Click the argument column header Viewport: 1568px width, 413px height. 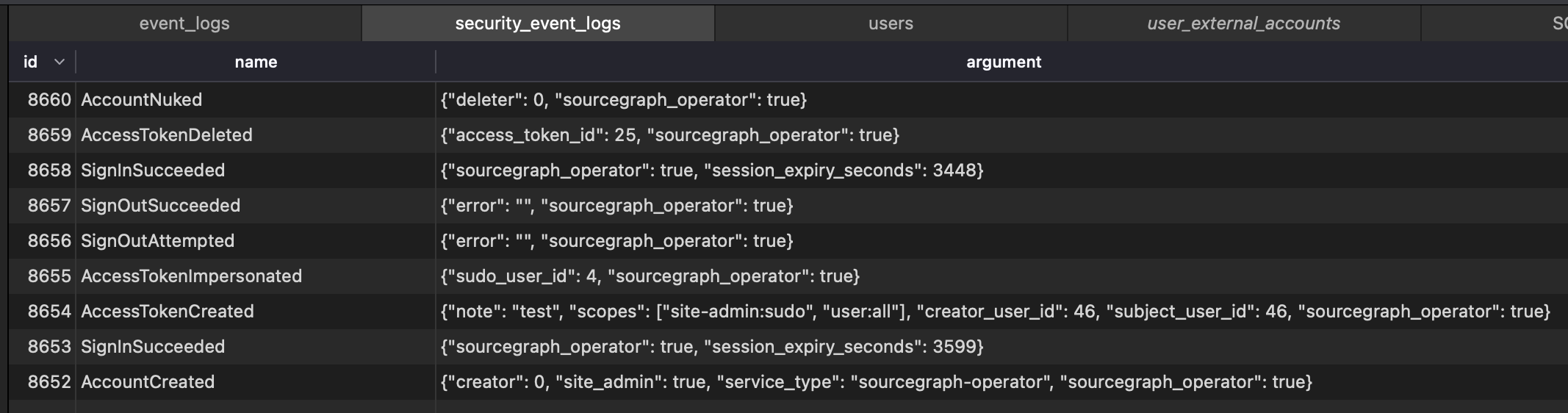1003,62
